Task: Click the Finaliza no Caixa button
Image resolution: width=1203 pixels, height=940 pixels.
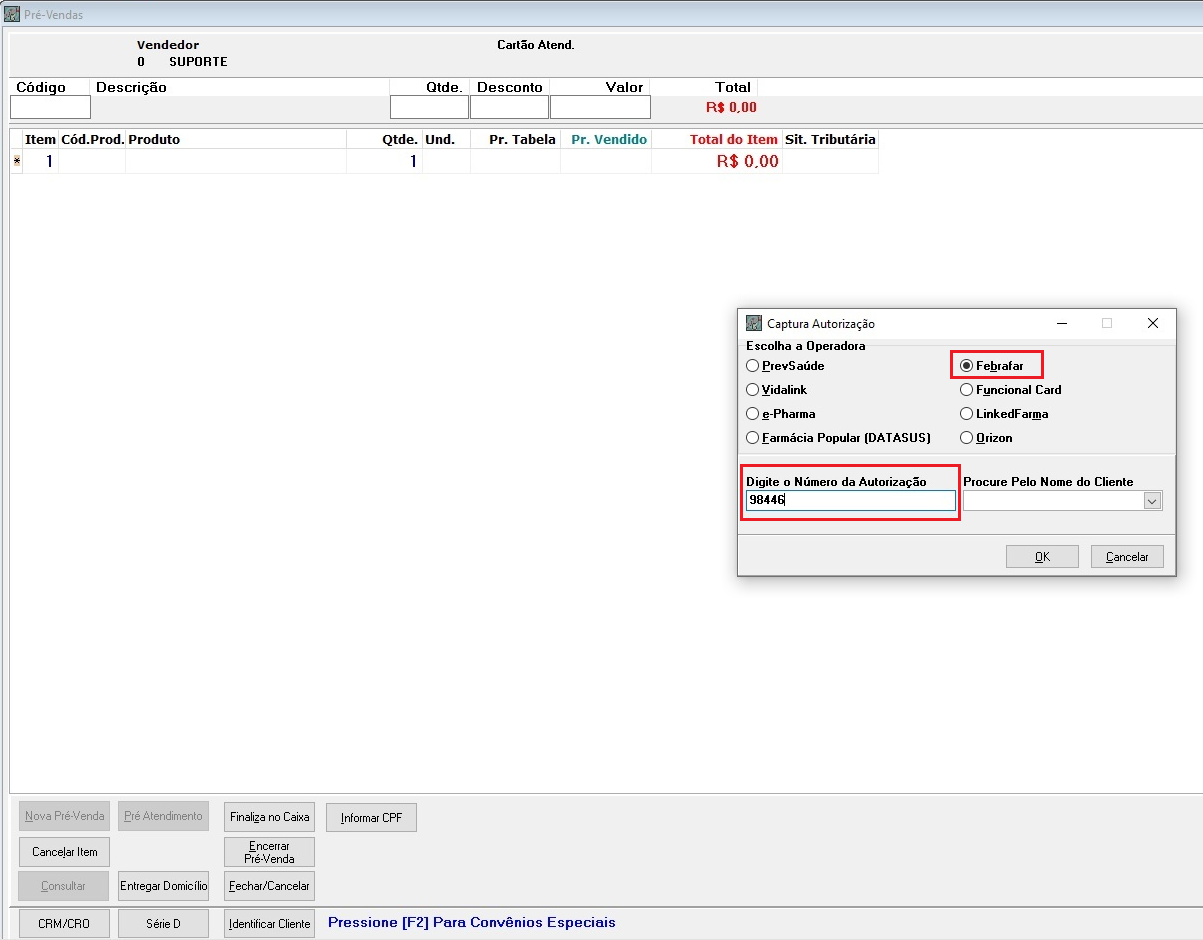Action: tap(270, 817)
